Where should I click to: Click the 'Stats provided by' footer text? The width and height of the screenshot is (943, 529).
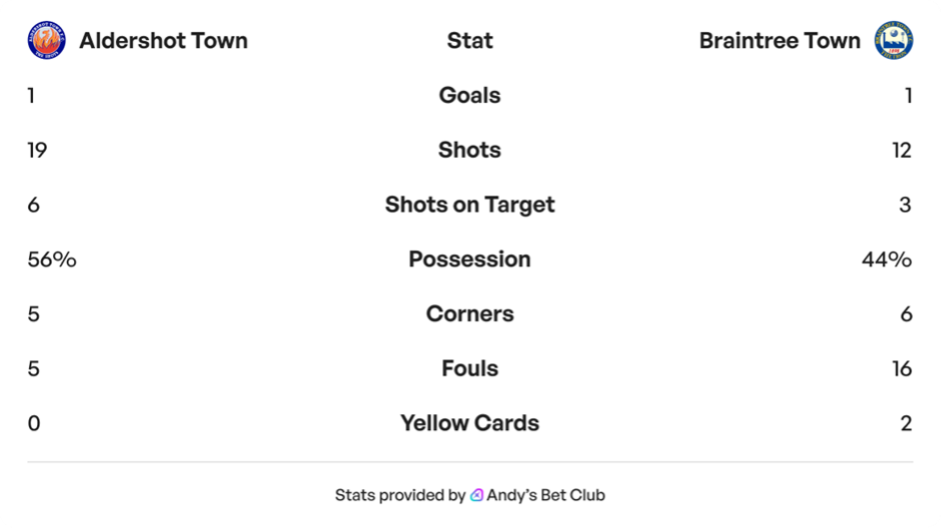(400, 495)
